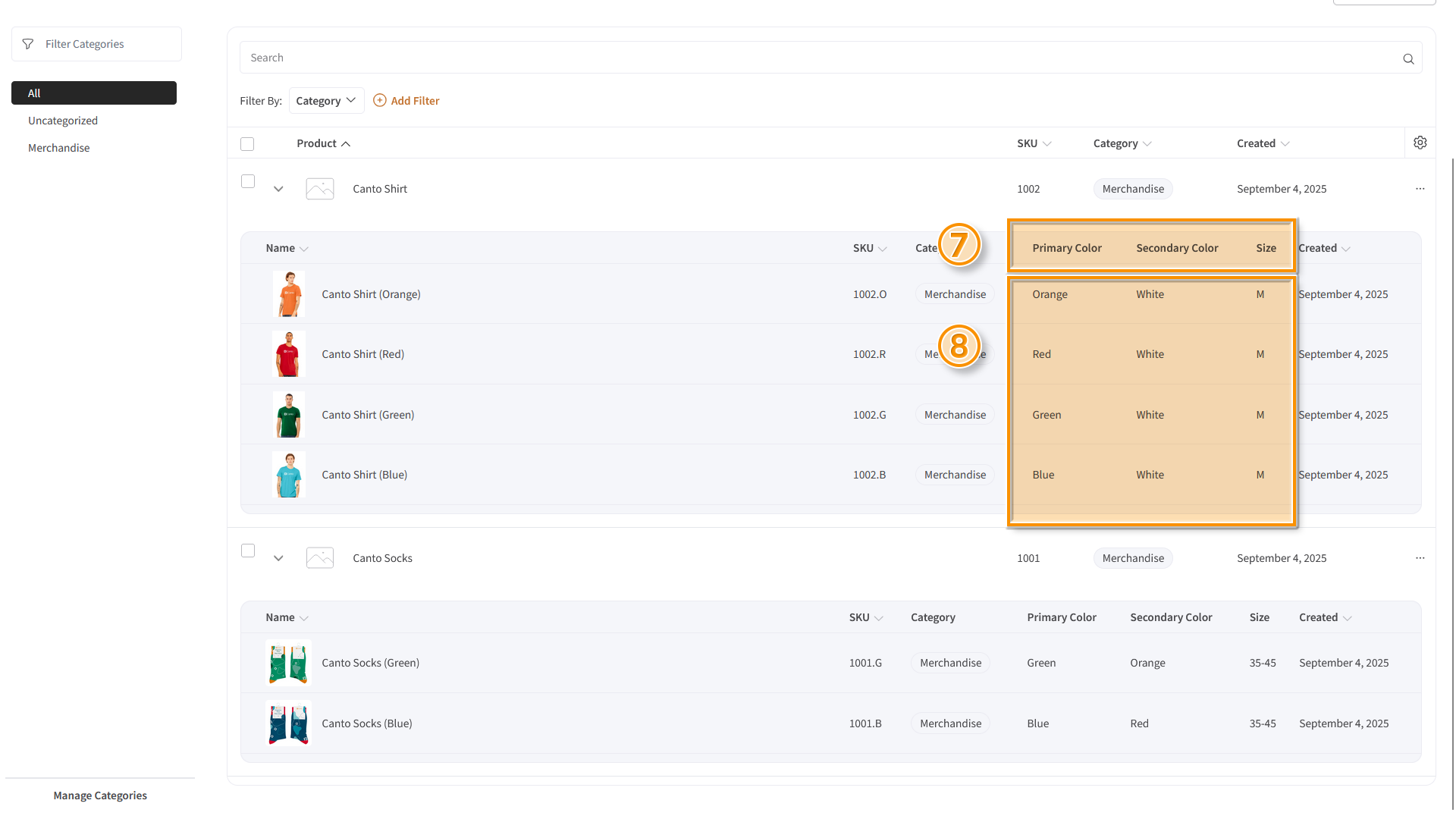Open Canto Shirt (Orange) thumbnail

[289, 294]
